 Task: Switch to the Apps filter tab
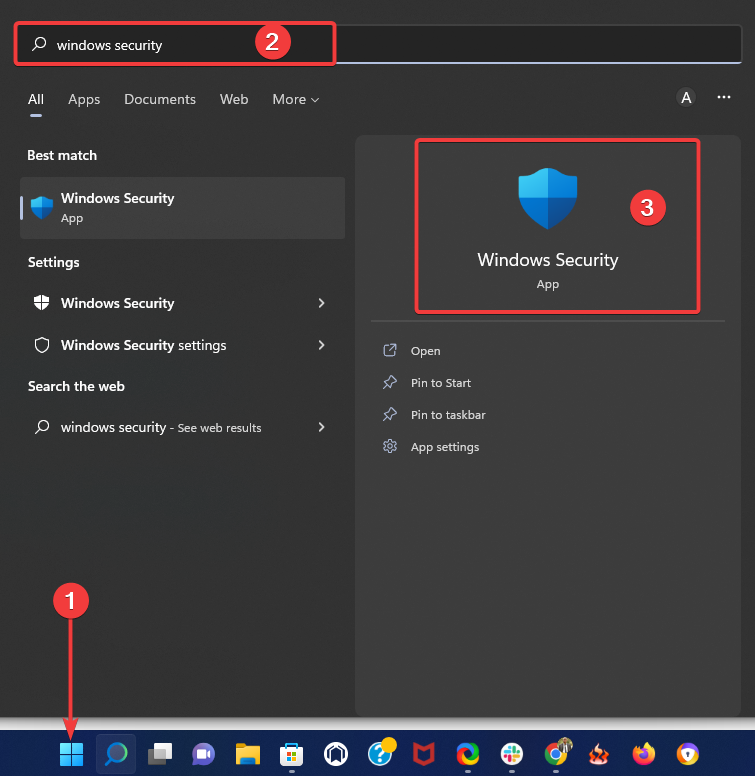[x=84, y=99]
